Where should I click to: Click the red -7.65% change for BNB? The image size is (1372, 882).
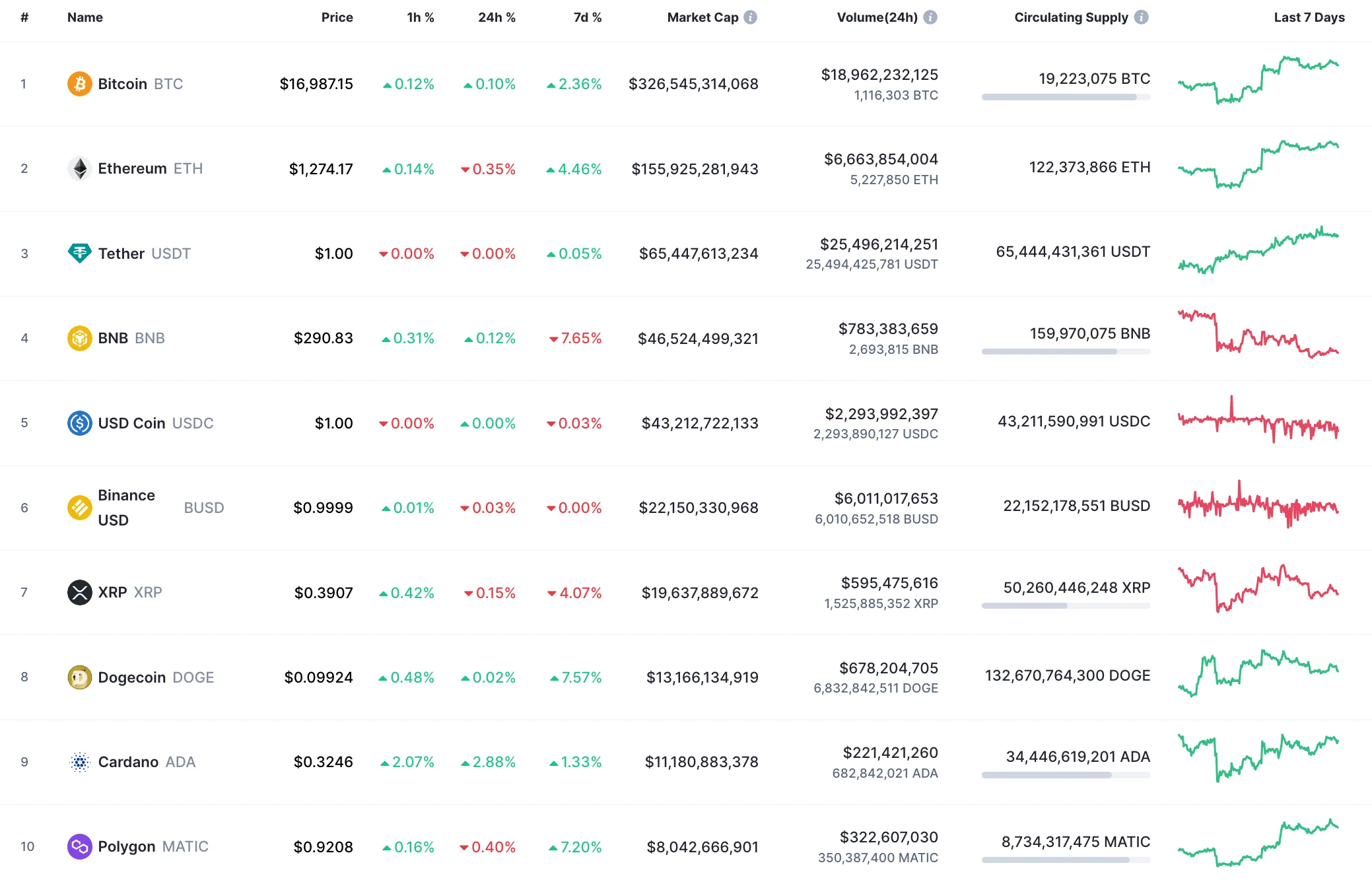[x=575, y=338]
